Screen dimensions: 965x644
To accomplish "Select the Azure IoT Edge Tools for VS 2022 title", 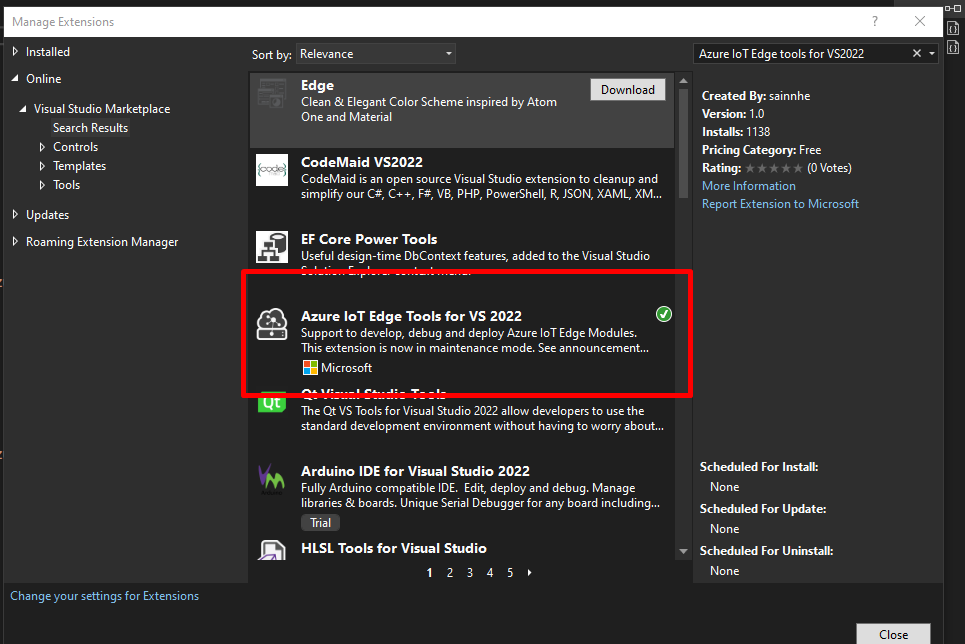I will [x=411, y=316].
